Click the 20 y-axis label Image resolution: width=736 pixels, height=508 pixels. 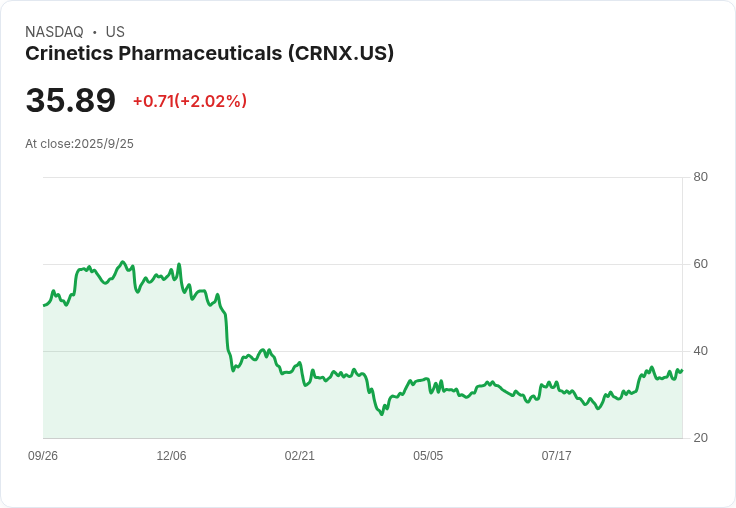coord(700,438)
